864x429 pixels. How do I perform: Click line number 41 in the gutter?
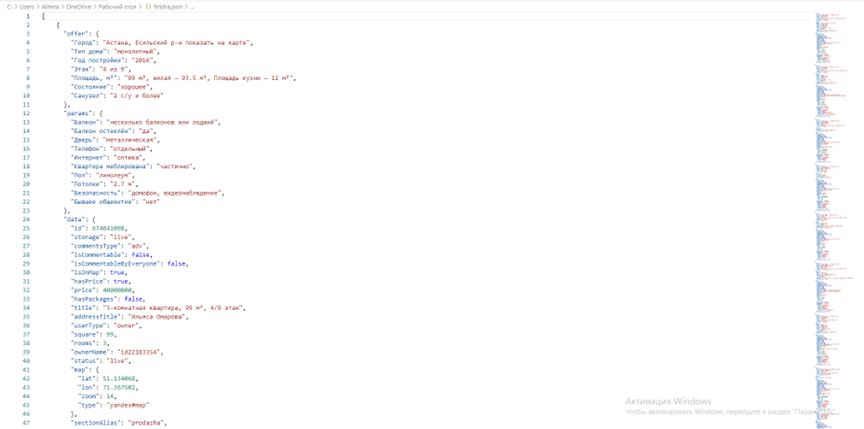coord(27,370)
